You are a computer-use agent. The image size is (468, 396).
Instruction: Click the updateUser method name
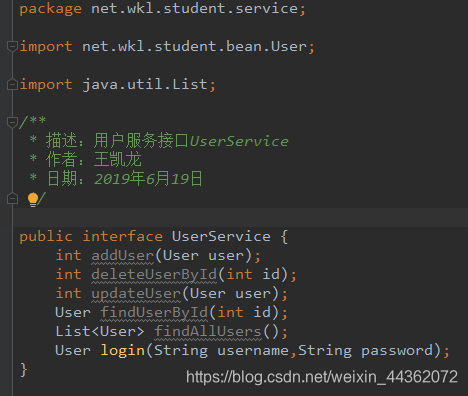[136, 294]
